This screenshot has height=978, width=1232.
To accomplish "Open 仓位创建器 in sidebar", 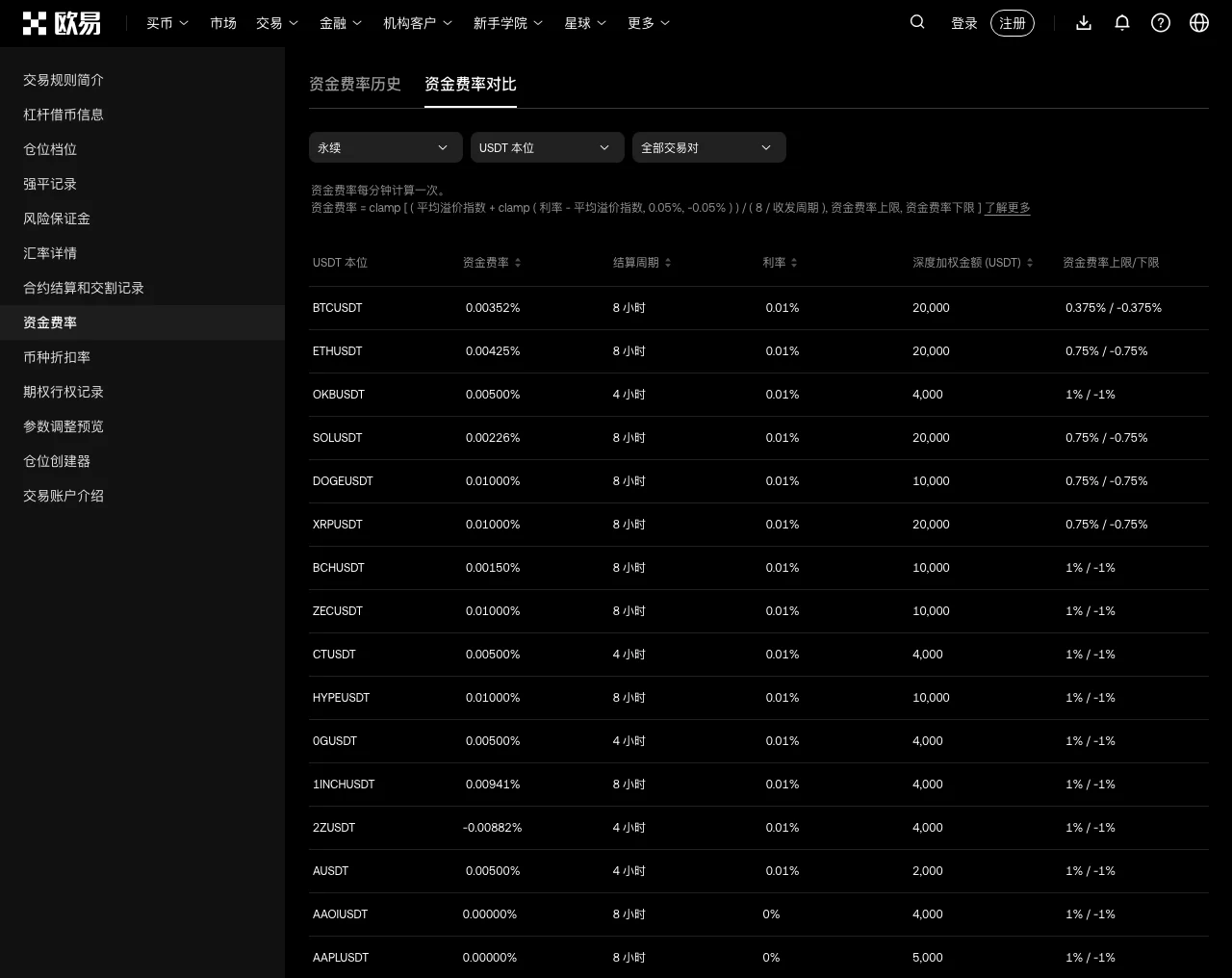I will coord(142,461).
